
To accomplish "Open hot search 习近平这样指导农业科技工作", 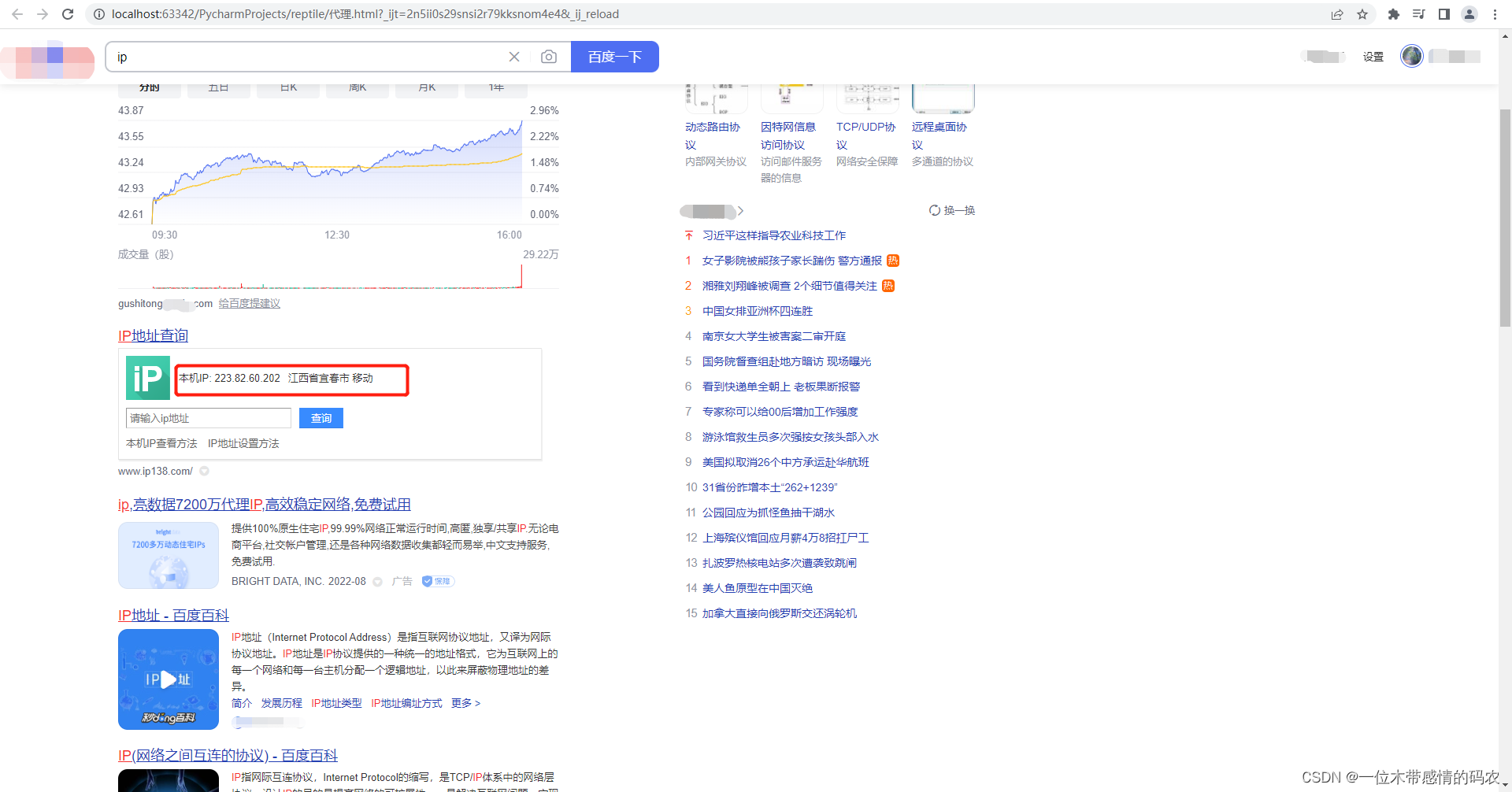I will (x=774, y=235).
